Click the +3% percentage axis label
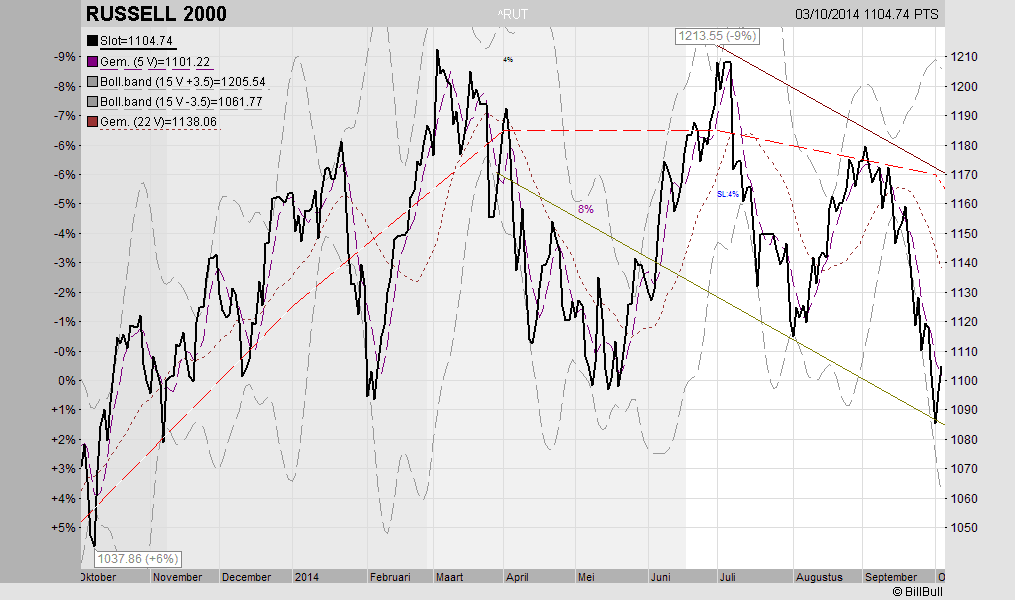Viewport: 1015px width, 600px height. (x=64, y=469)
